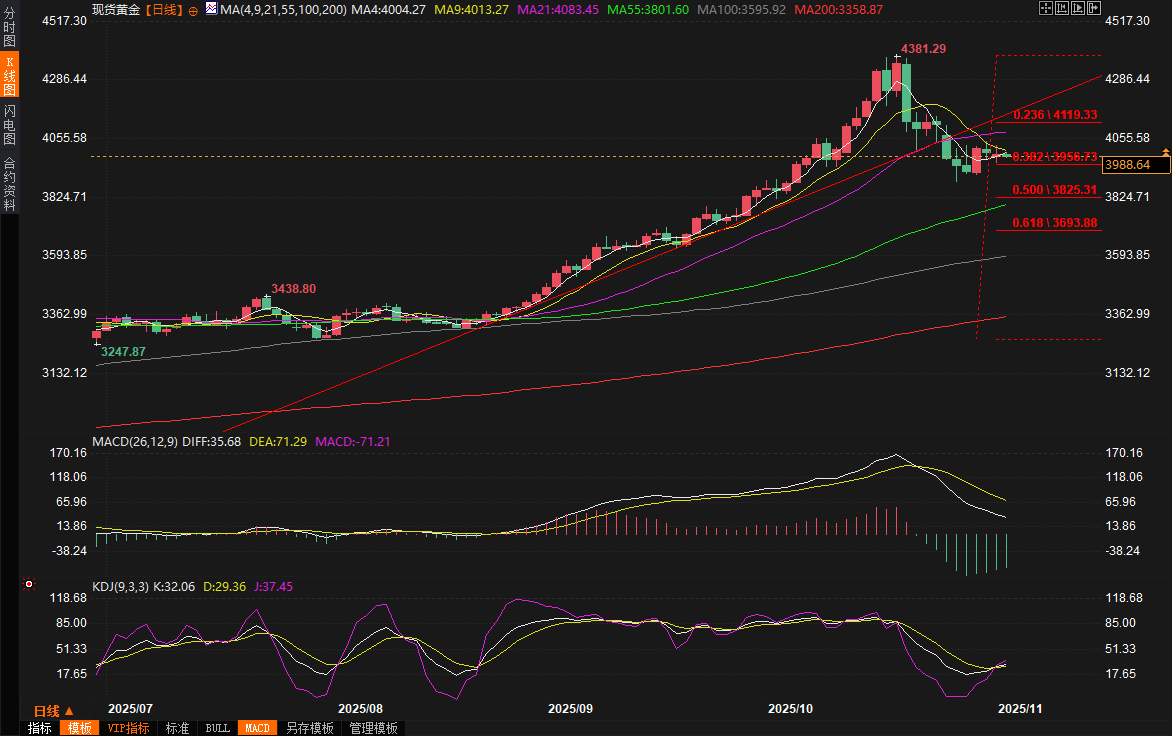This screenshot has width=1172, height=736.
Task: Toggle the 模板 mode at bottom bar
Action: [78, 728]
